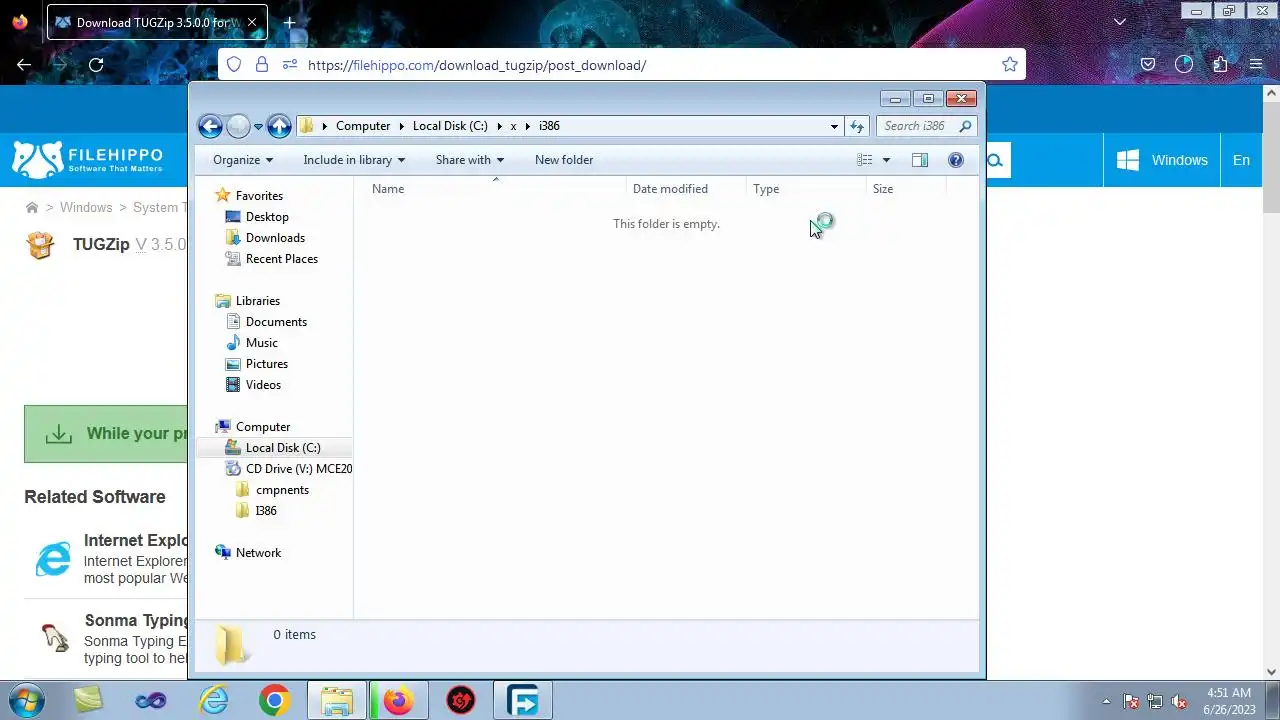
Task: Open En language selector
Action: 1241,160
